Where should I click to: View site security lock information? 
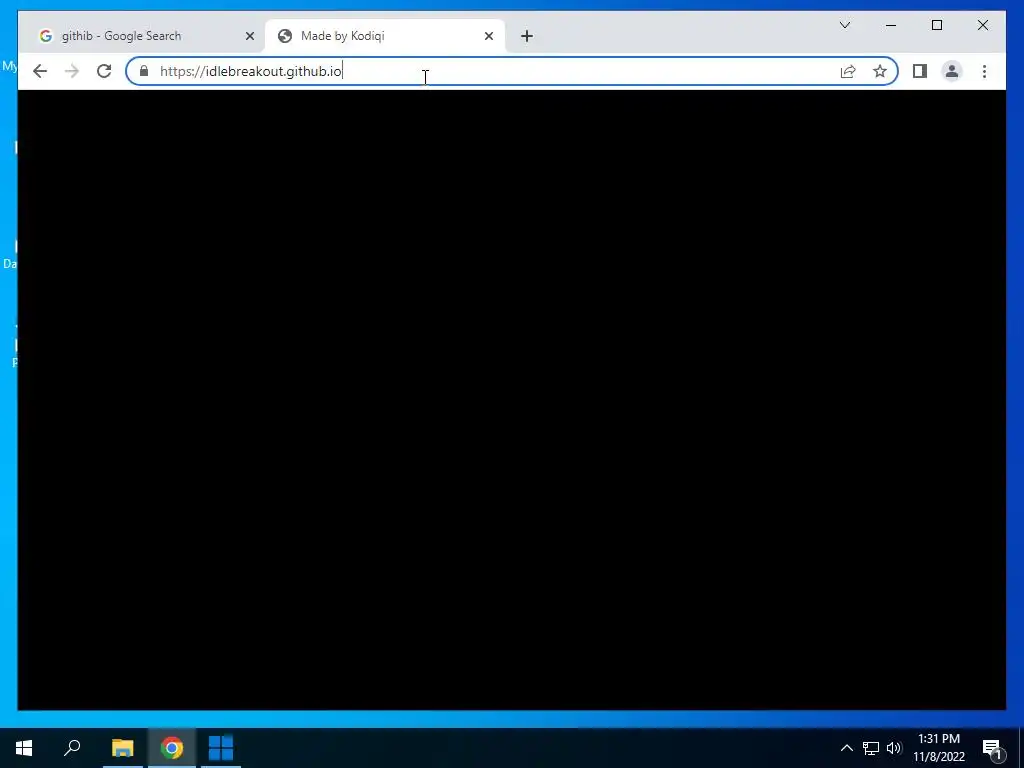tap(144, 71)
